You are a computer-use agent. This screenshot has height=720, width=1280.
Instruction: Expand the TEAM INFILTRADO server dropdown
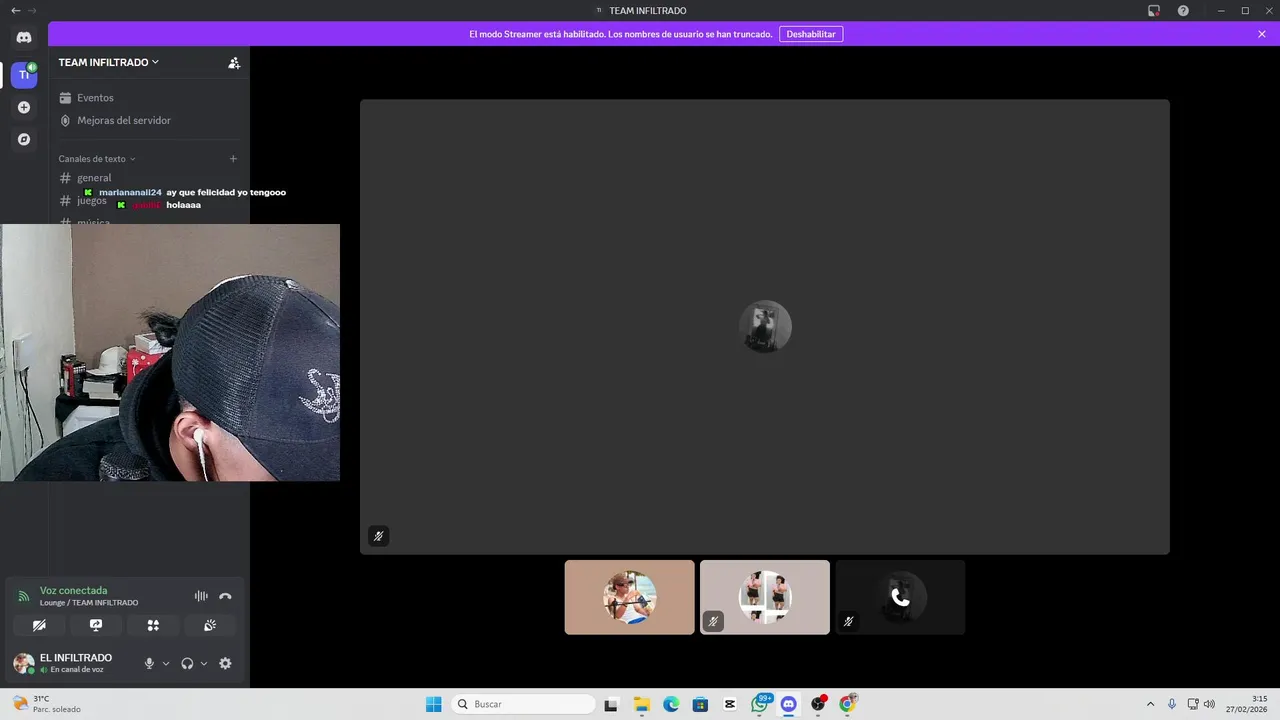click(x=109, y=62)
